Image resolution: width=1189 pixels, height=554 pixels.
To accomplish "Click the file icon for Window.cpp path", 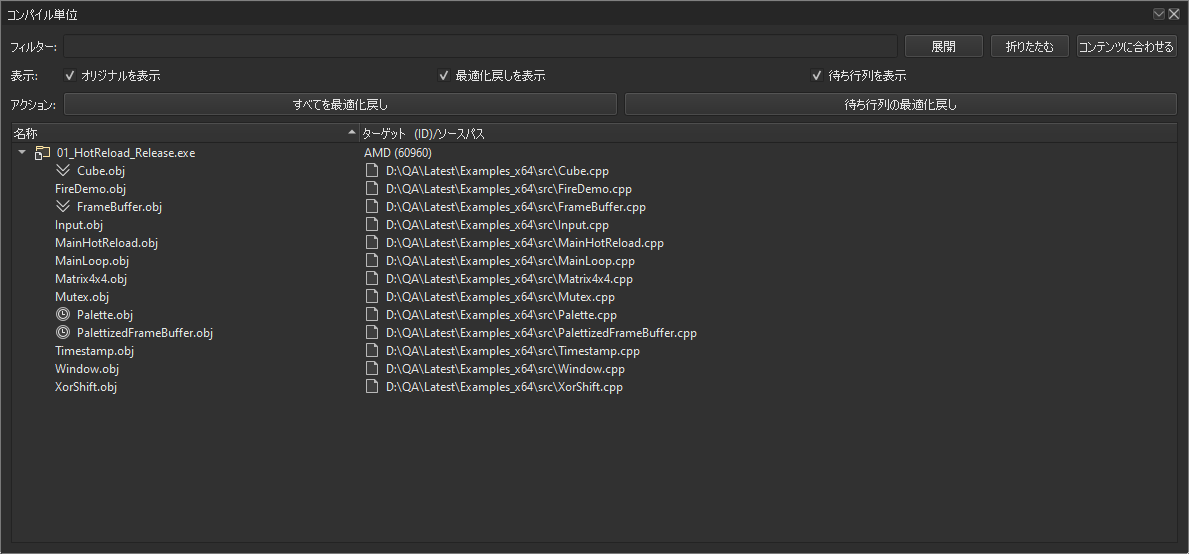I will pos(372,368).
